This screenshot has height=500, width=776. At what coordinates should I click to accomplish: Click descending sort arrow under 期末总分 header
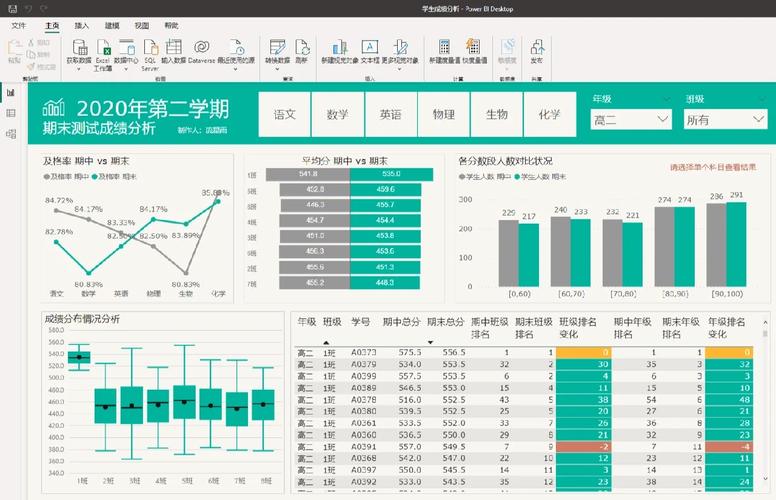coord(431,343)
